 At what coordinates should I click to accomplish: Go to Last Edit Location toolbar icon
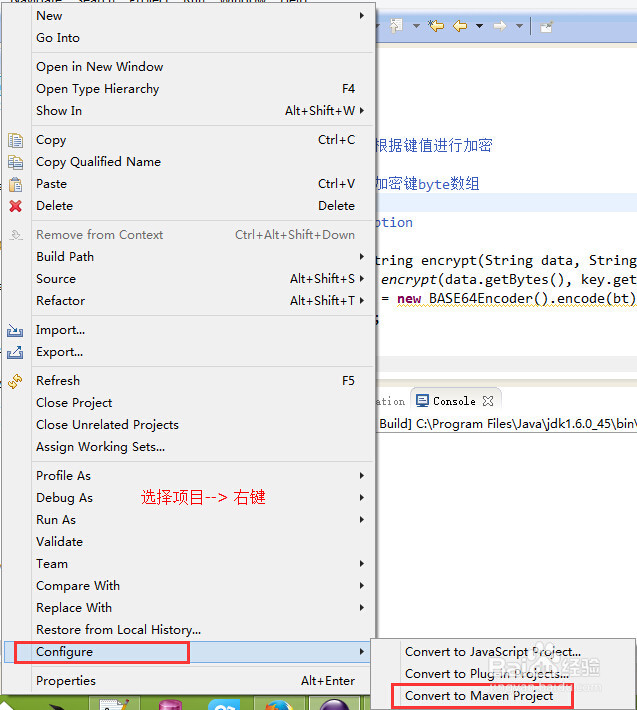click(x=436, y=26)
